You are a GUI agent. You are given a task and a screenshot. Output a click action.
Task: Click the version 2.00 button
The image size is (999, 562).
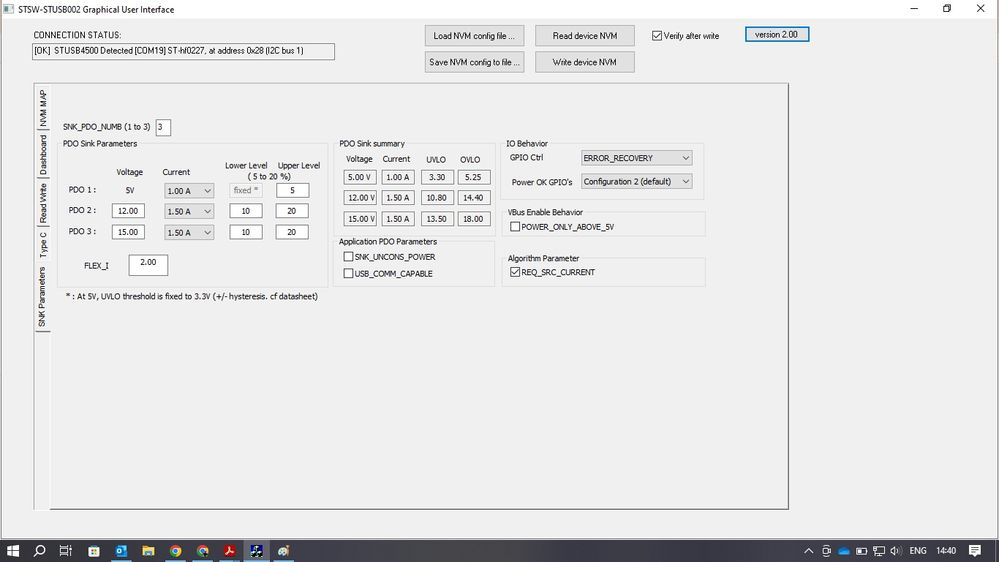point(777,34)
